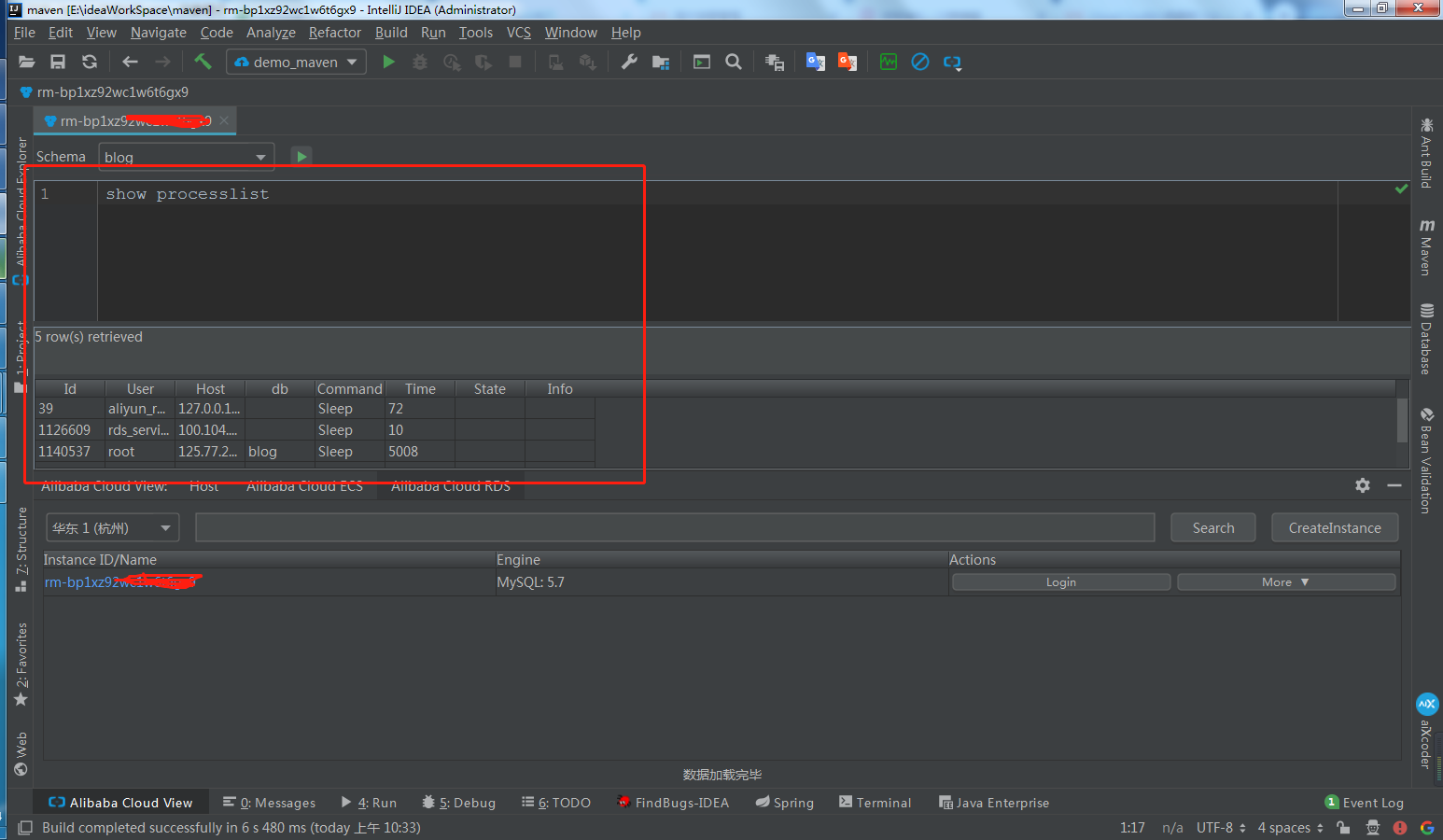Image resolution: width=1443 pixels, height=840 pixels.
Task: Click into the SQL editor text 'show processlist'
Action: (x=187, y=194)
